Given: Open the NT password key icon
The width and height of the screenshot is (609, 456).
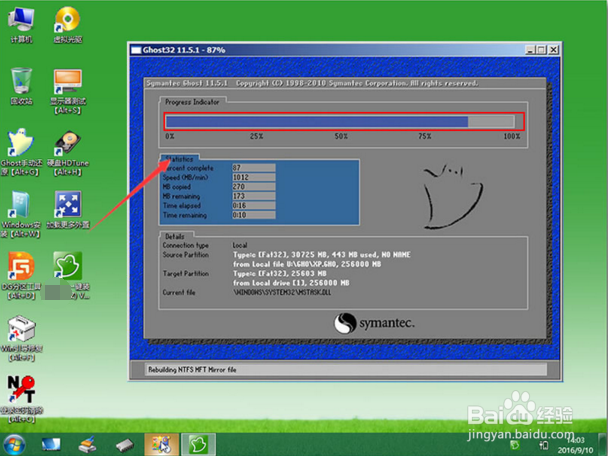Looking at the screenshot, I should [21, 399].
